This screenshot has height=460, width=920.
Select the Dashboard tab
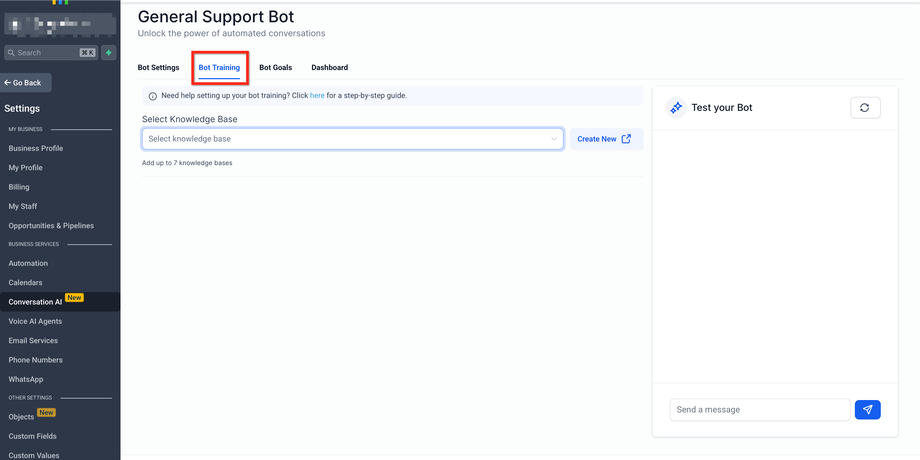[x=329, y=68]
